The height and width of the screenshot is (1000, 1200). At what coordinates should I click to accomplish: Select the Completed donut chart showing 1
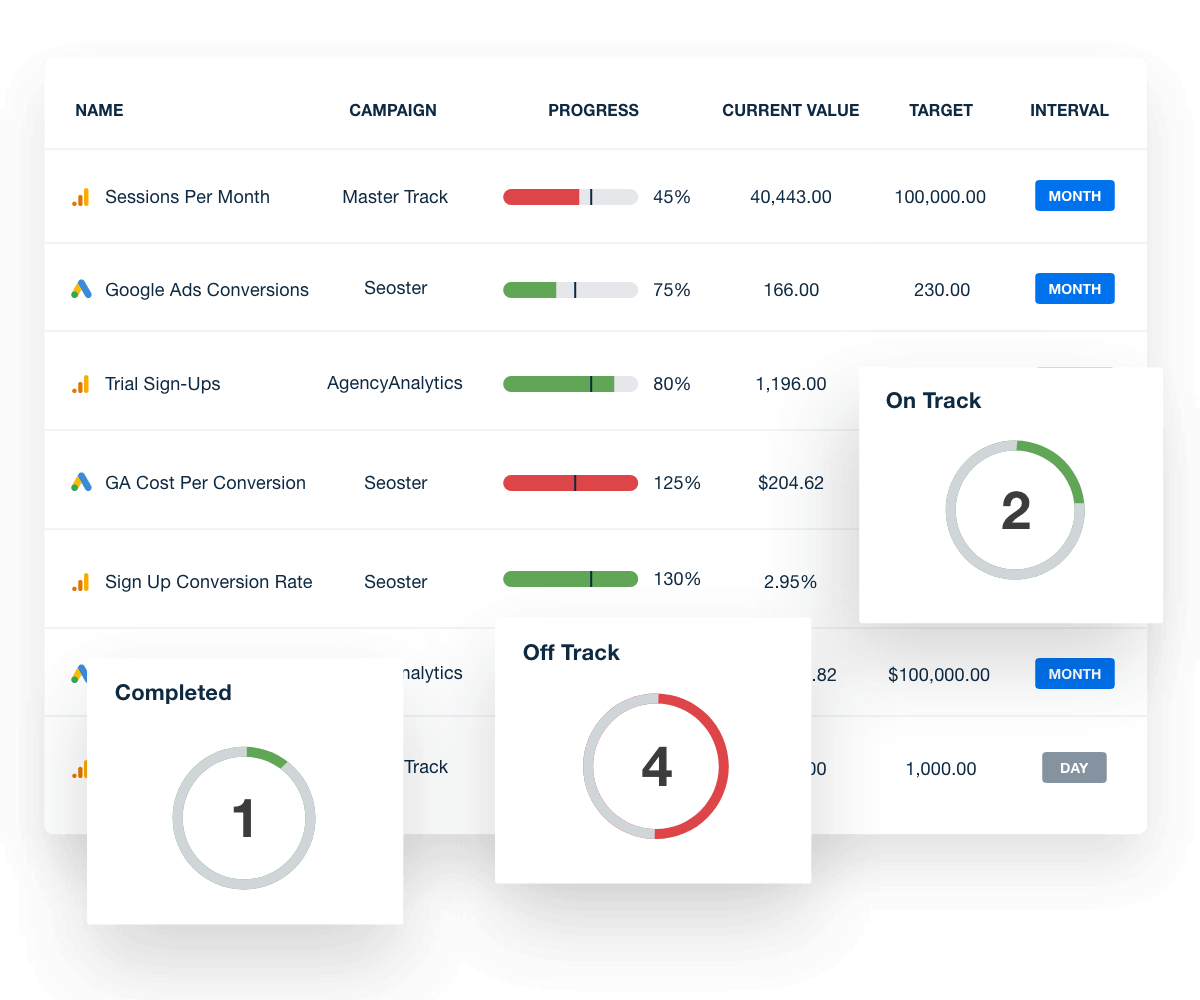[244, 818]
